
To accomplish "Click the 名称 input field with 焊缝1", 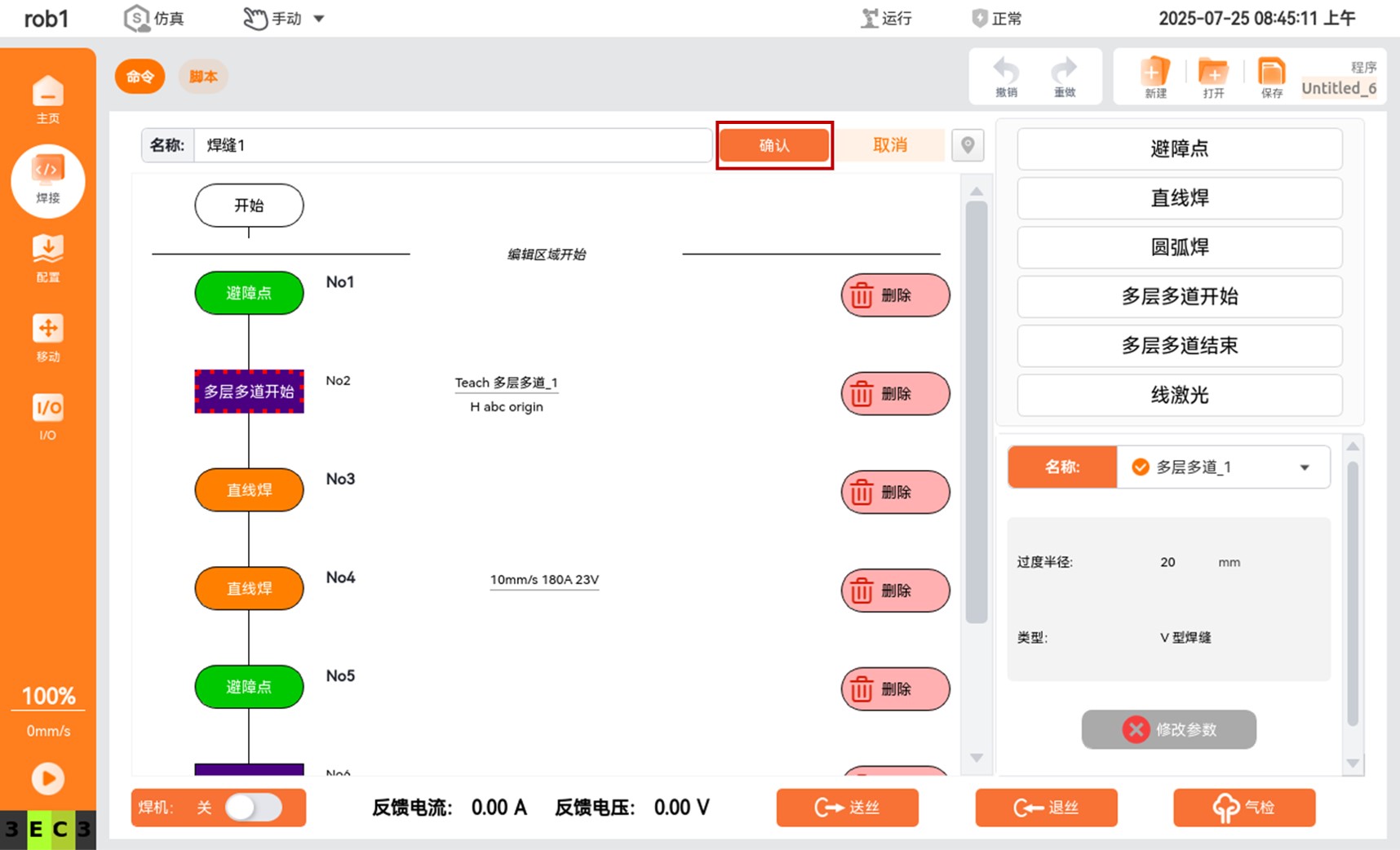I will point(453,145).
